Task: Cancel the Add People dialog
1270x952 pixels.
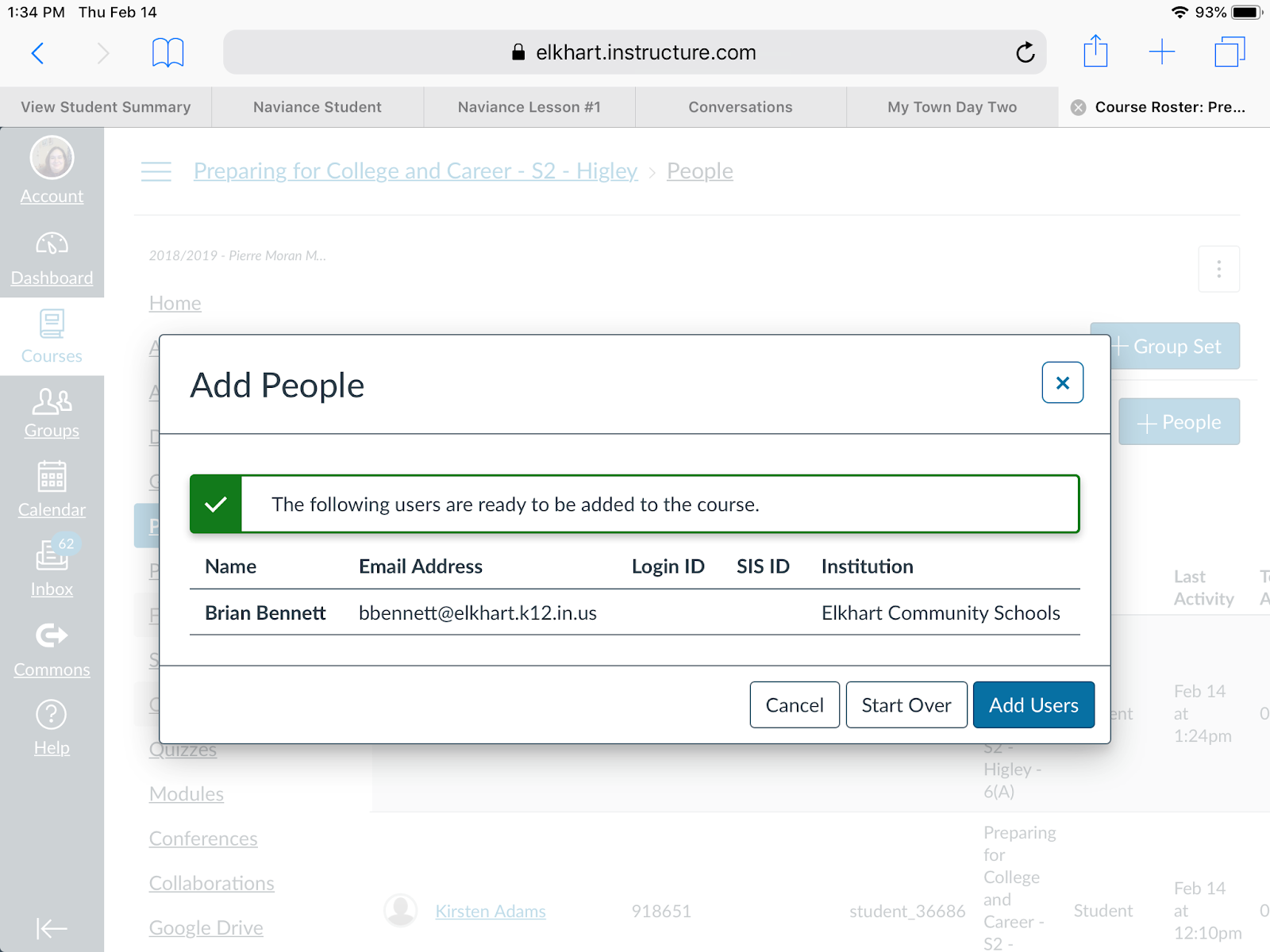Action: (794, 704)
